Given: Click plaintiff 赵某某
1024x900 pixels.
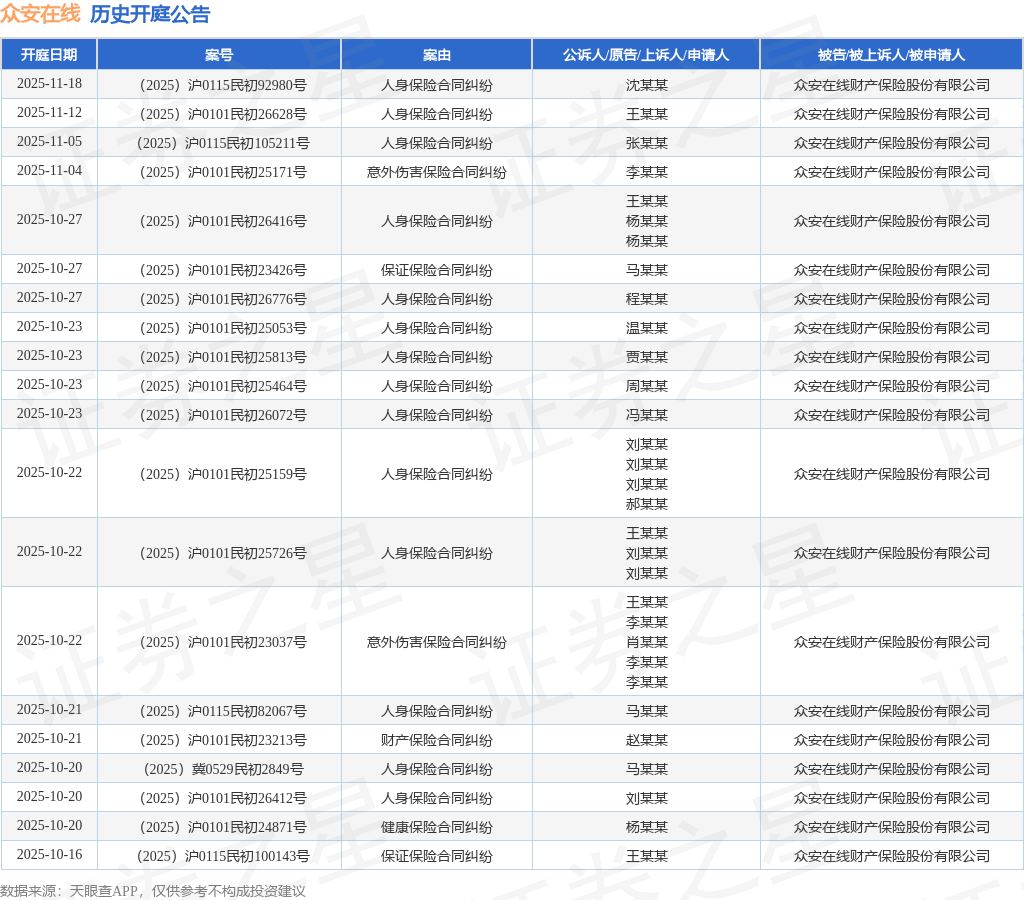Looking at the screenshot, I should tap(647, 741).
